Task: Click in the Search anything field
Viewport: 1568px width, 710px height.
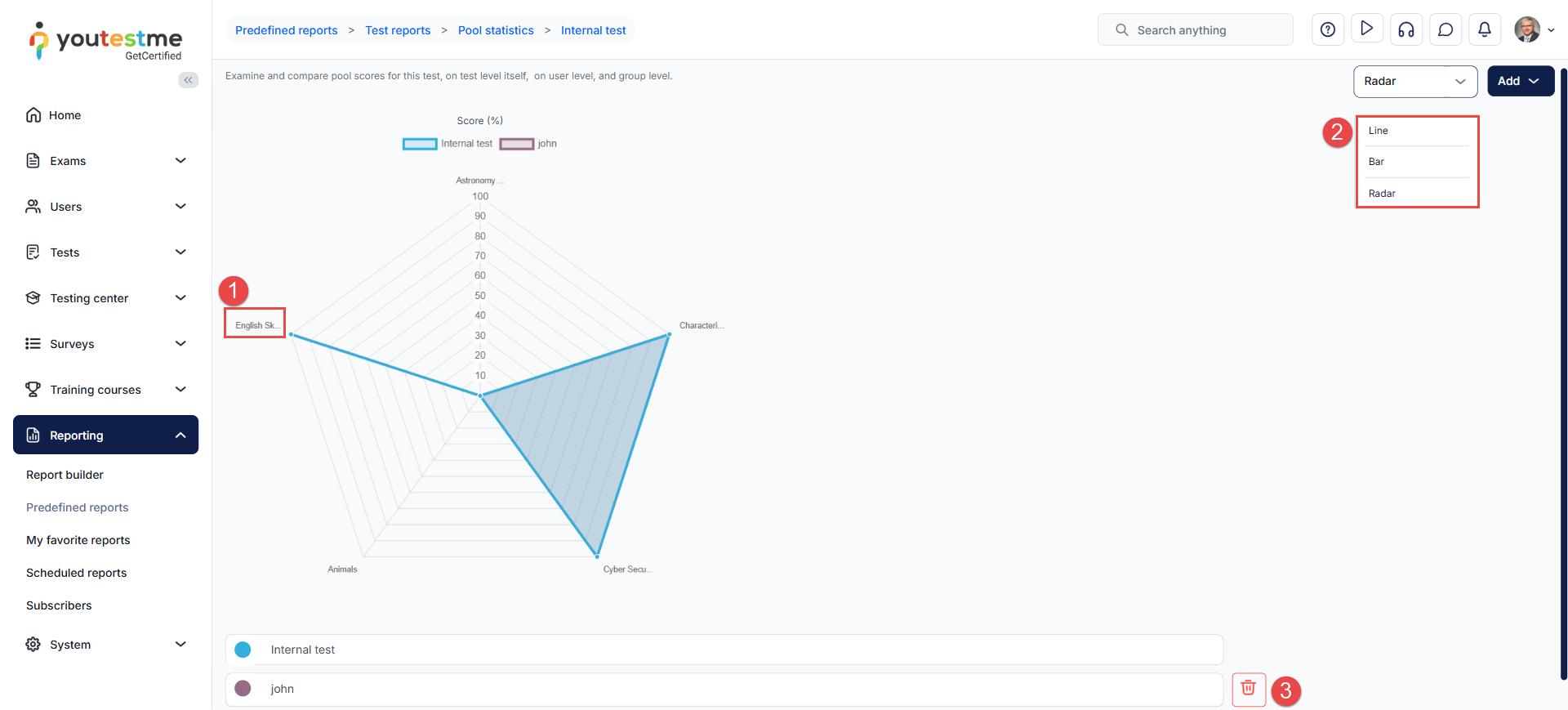Action: click(x=1196, y=30)
